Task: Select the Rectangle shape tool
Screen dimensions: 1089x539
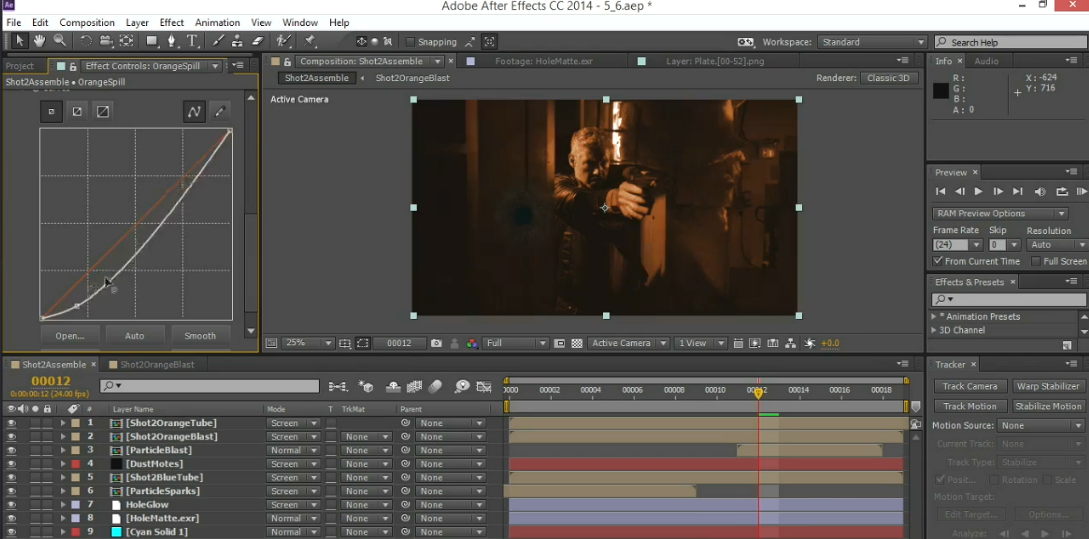Action: [151, 41]
